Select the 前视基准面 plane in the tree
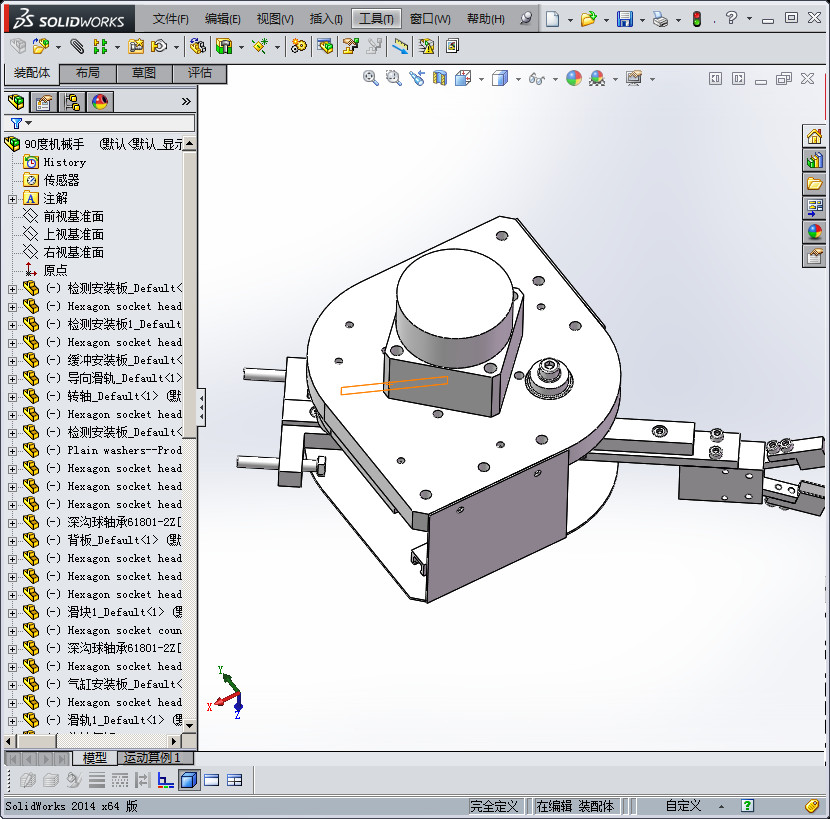The height and width of the screenshot is (819, 830). coord(74,217)
